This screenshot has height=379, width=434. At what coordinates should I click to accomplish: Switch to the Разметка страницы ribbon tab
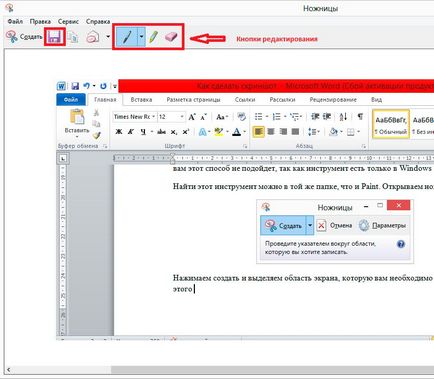point(193,100)
